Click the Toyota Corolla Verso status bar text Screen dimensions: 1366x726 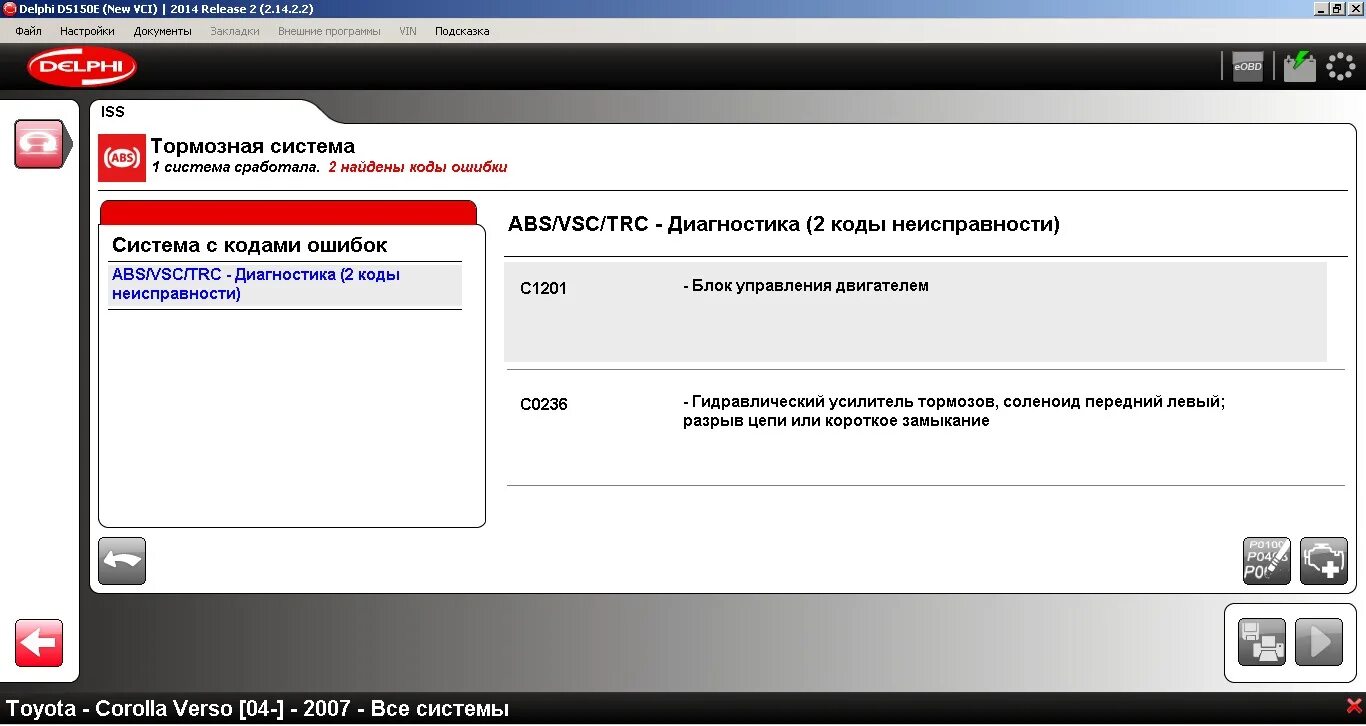coord(258,709)
